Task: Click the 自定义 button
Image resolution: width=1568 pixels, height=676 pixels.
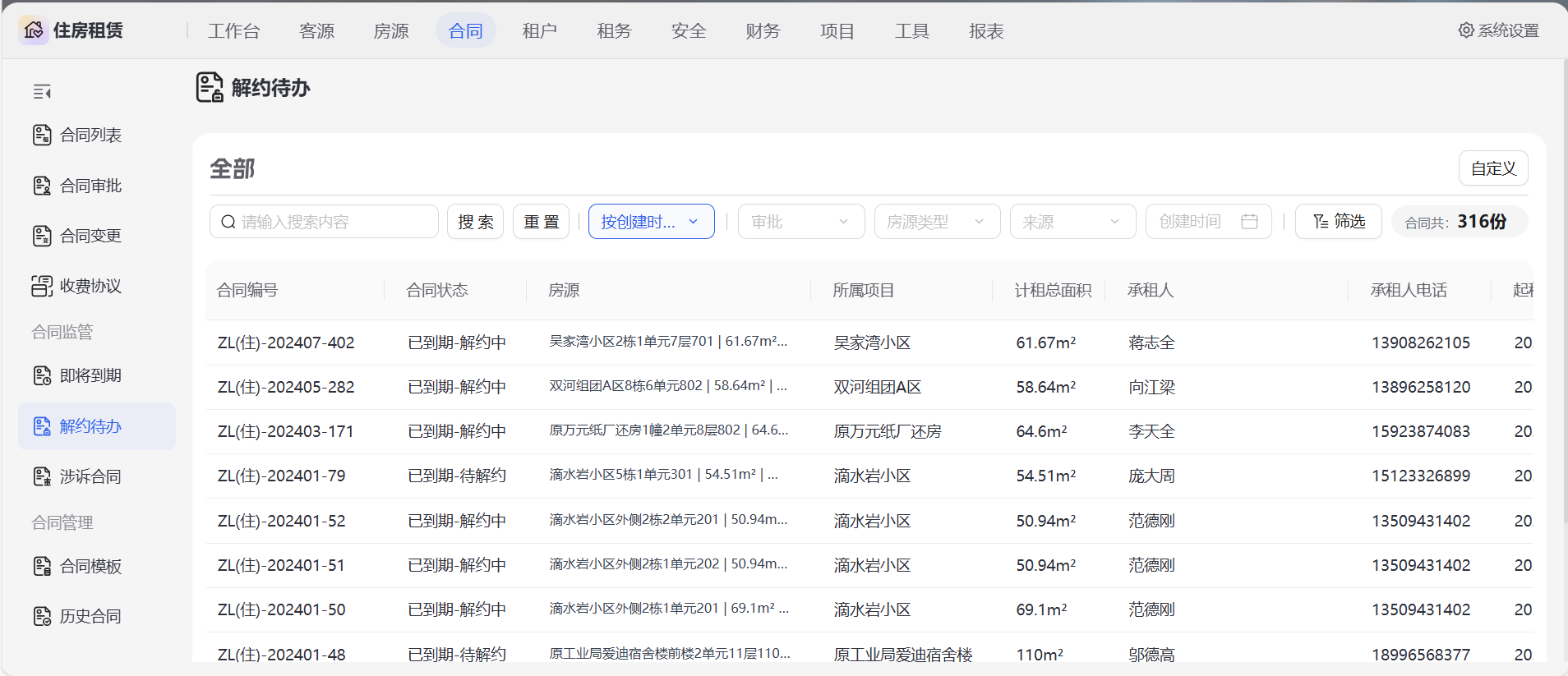Action: [x=1493, y=168]
